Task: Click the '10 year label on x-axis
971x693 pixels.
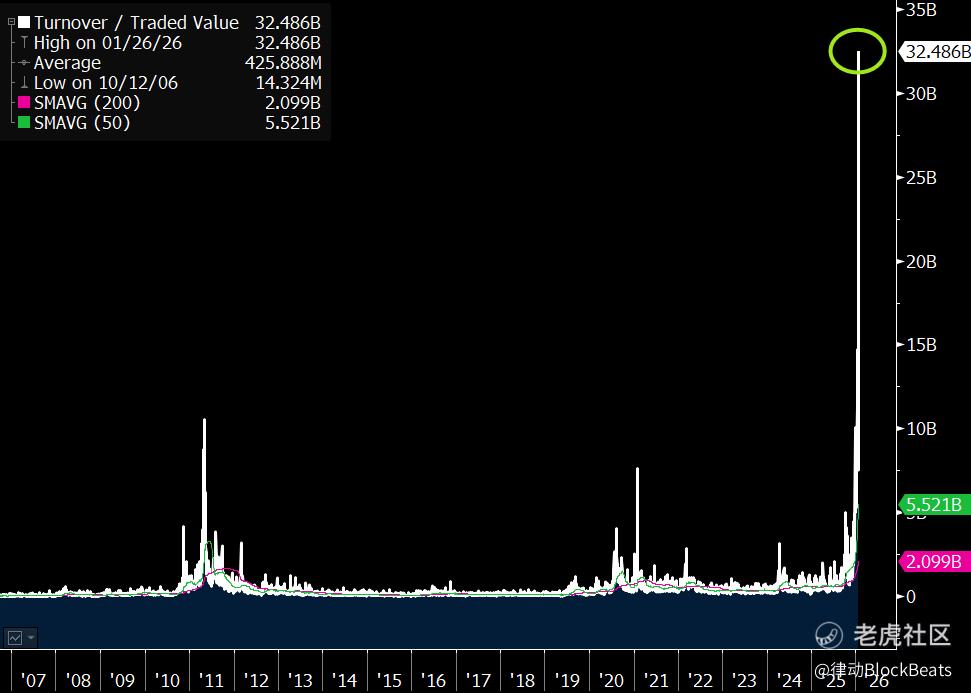Action: [x=167, y=681]
